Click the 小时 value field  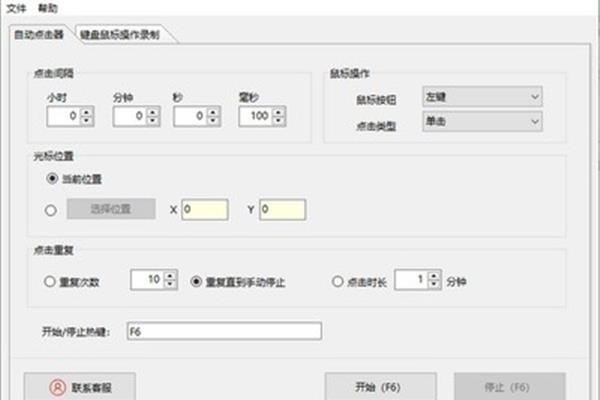point(64,116)
